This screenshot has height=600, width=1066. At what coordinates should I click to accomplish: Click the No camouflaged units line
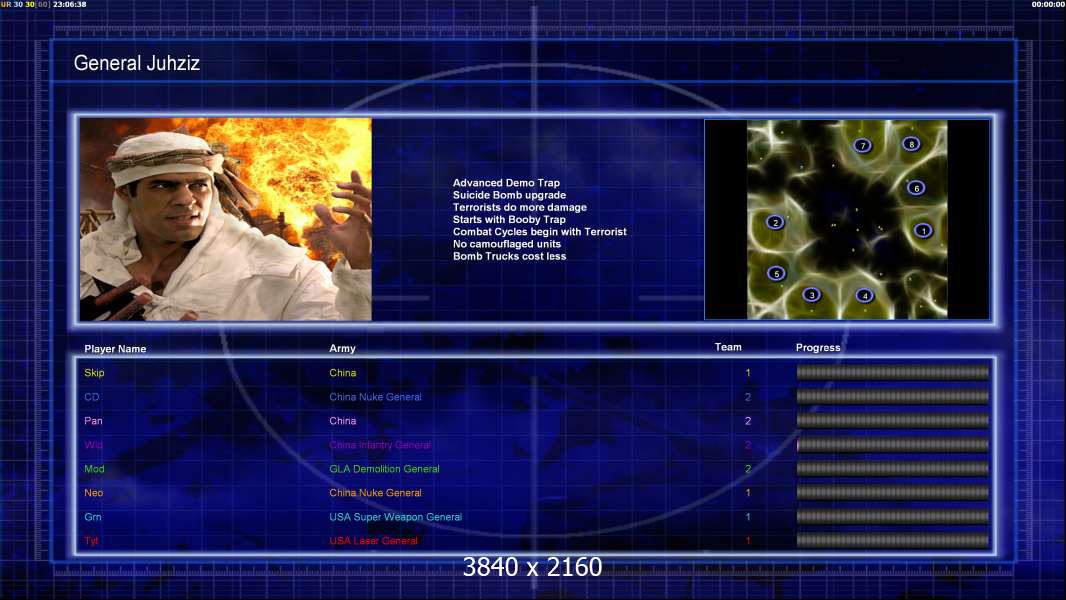point(506,244)
